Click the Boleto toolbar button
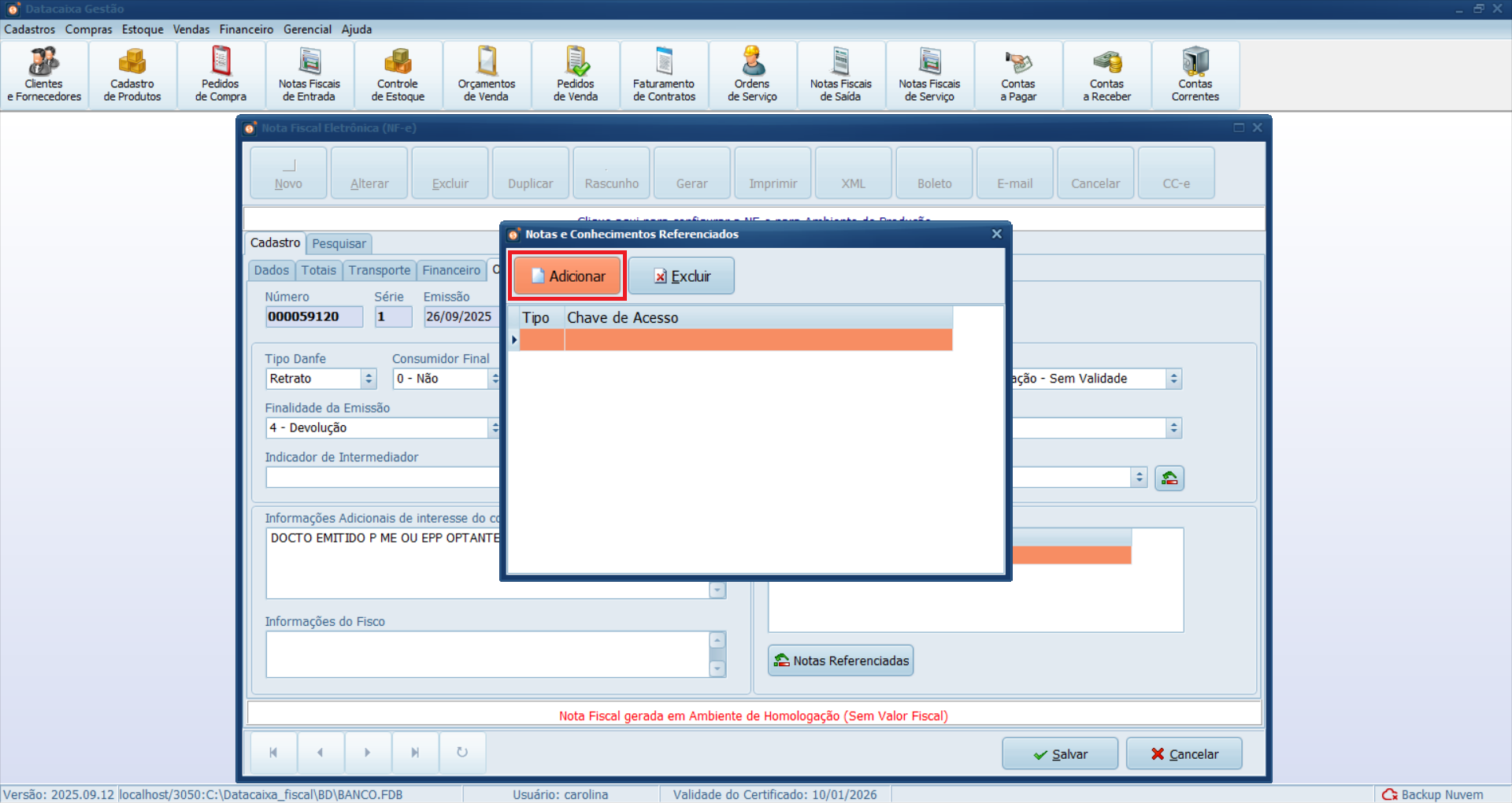 [x=935, y=172]
